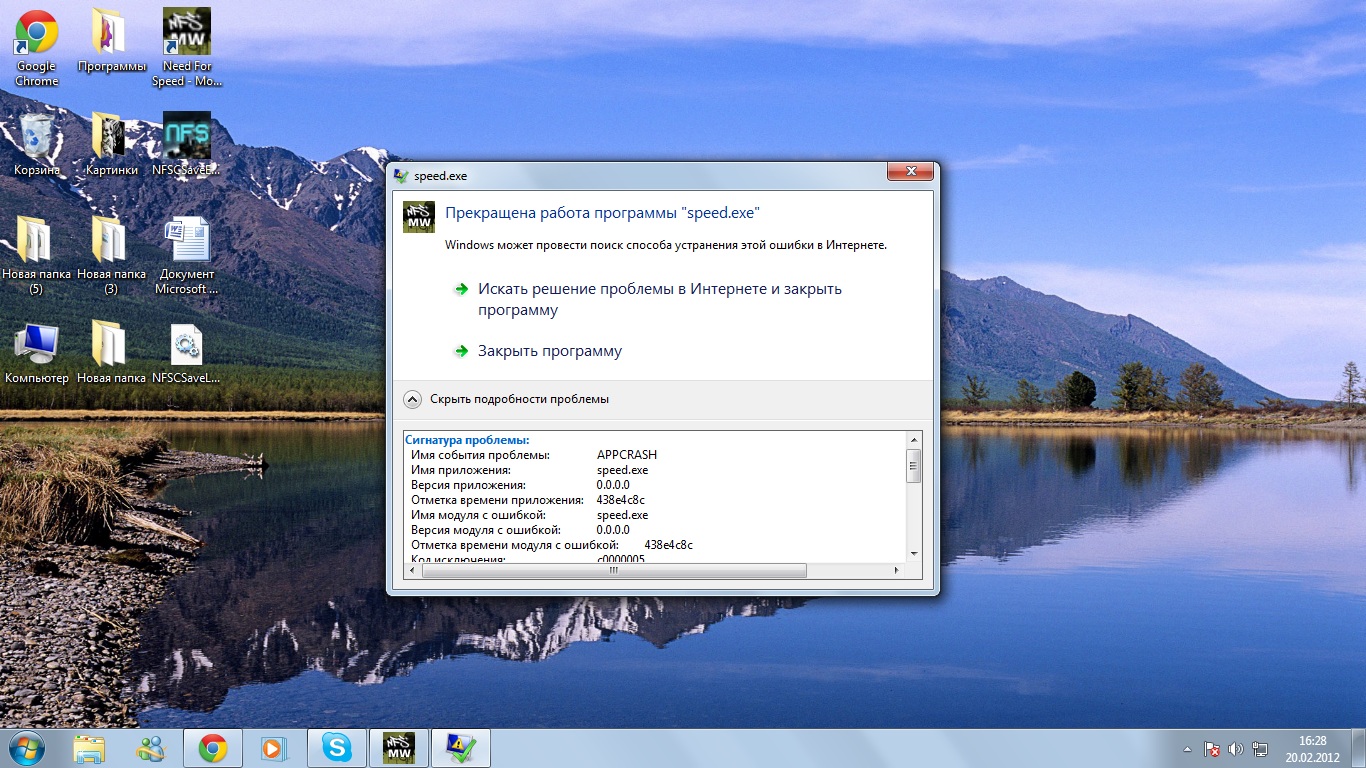Click right arrow of horizontal details scrollbar
This screenshot has height=768, width=1366.
[x=896, y=571]
